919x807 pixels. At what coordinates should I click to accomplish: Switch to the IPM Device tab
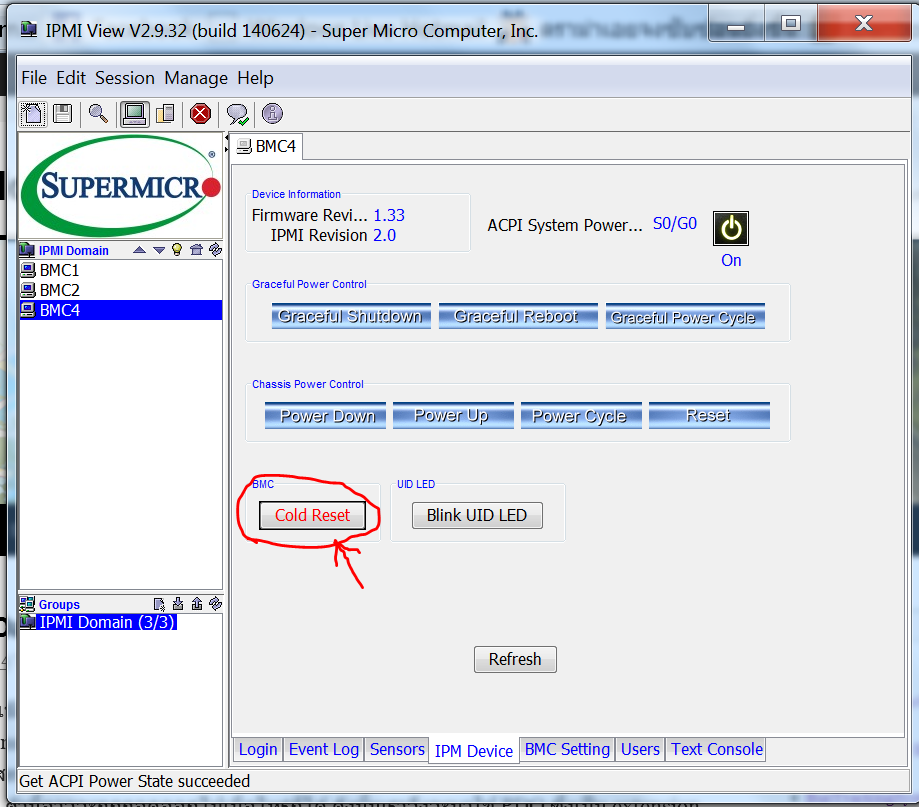point(474,751)
